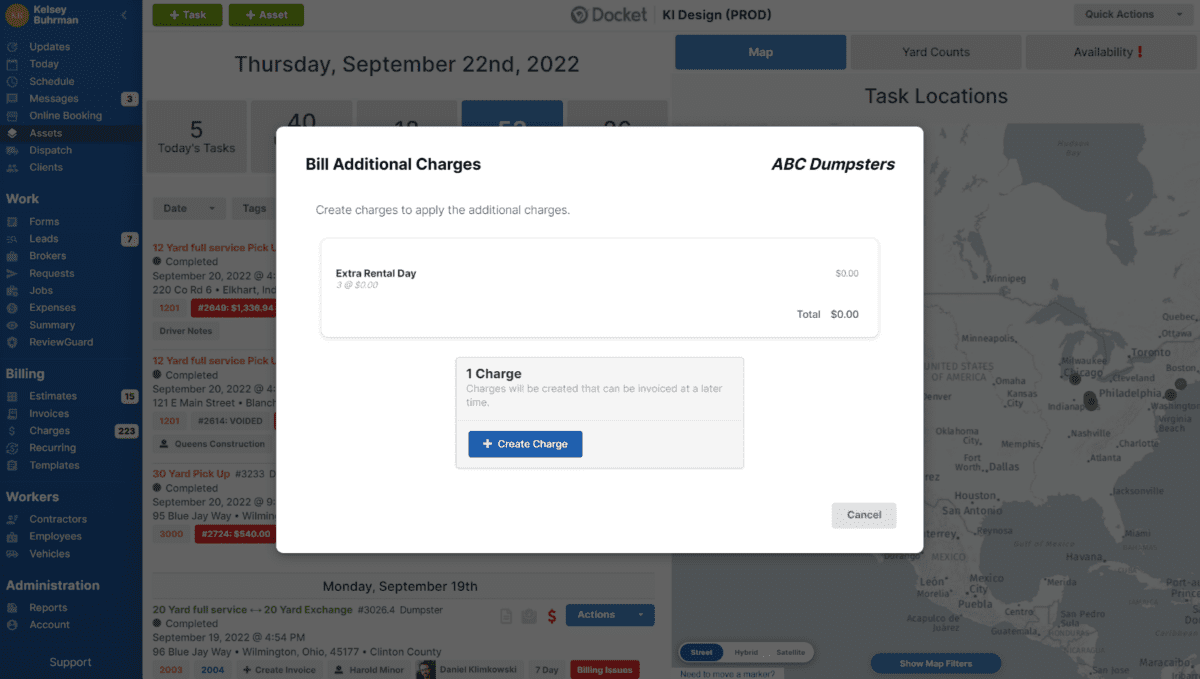
Task: Click the Recurring sidebar icon
Action: [12, 448]
